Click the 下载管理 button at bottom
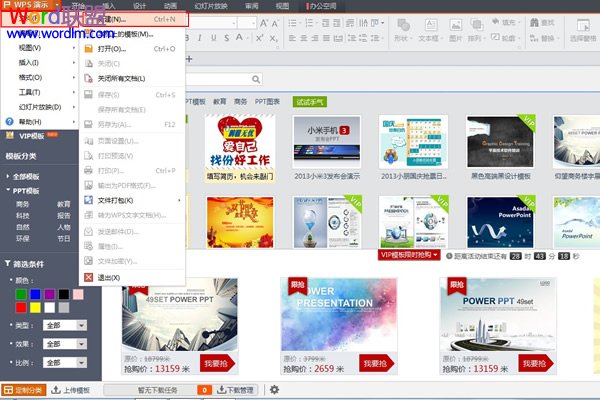This screenshot has width=600, height=400. pos(235,390)
